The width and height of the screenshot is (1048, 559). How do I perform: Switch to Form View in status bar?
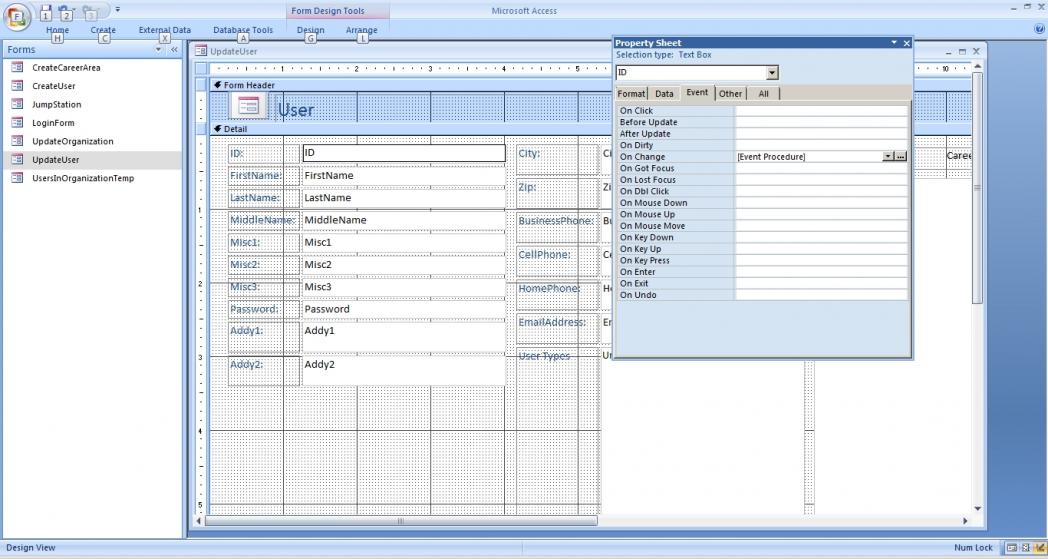[x=1012, y=548]
